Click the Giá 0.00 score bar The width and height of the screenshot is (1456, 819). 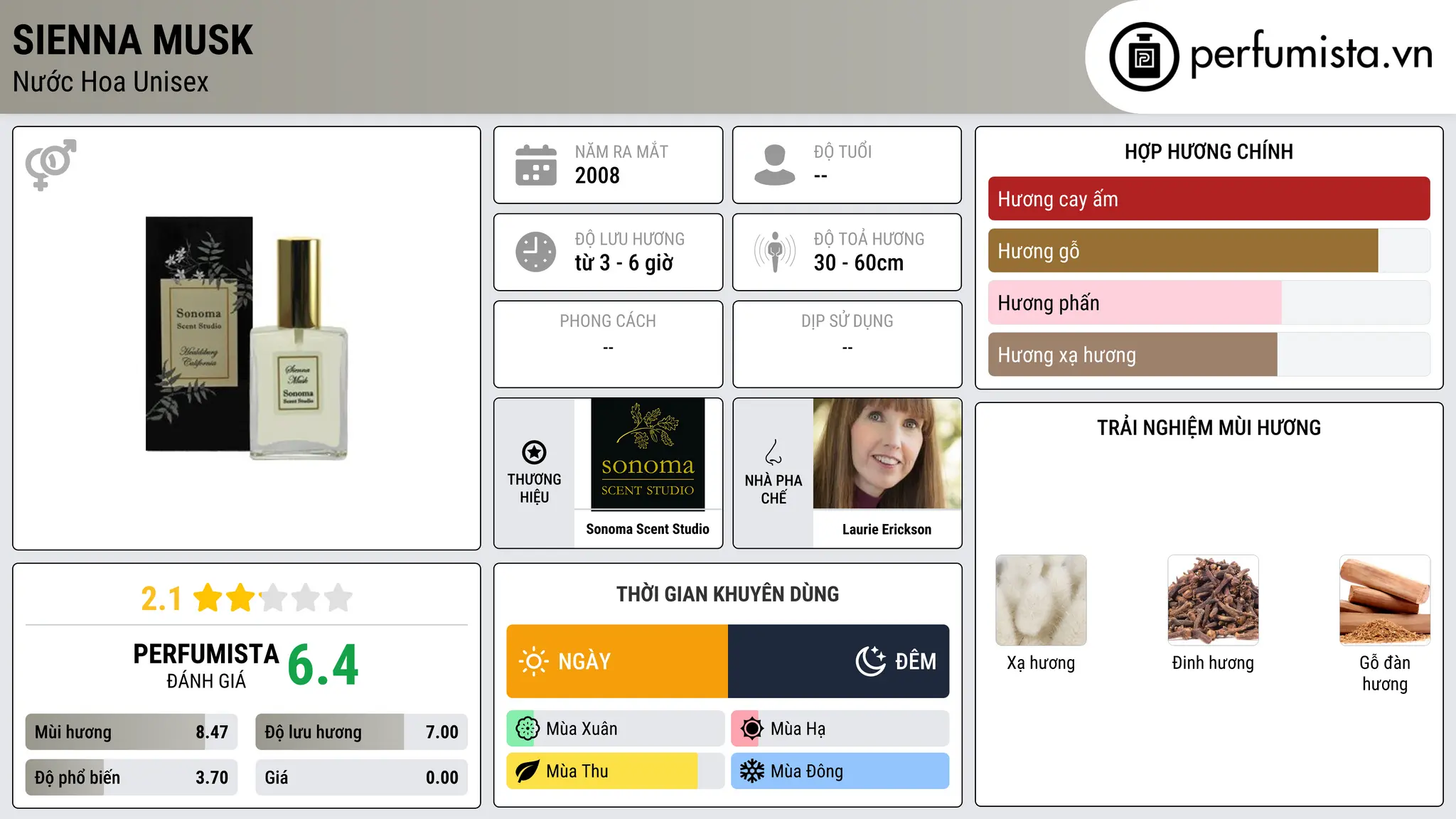click(x=362, y=778)
